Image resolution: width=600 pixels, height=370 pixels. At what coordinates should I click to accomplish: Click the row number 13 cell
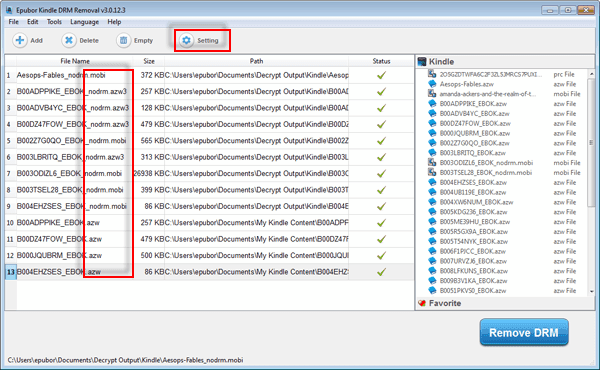point(10,272)
